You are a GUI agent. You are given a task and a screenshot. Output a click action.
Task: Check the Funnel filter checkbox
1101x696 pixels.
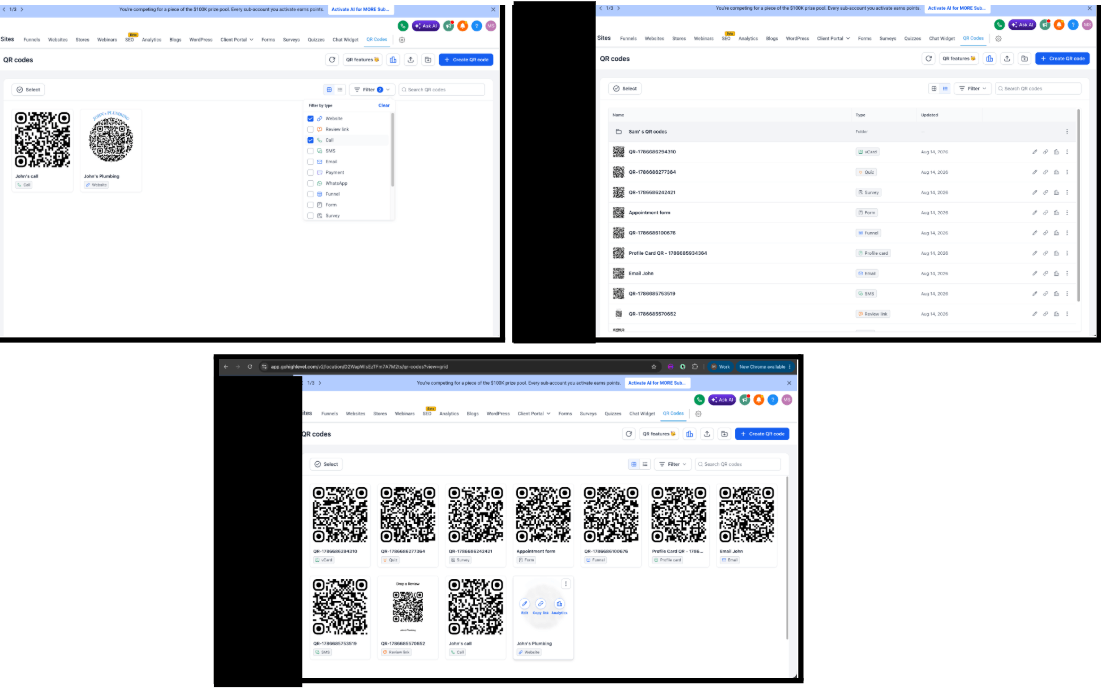pos(310,194)
